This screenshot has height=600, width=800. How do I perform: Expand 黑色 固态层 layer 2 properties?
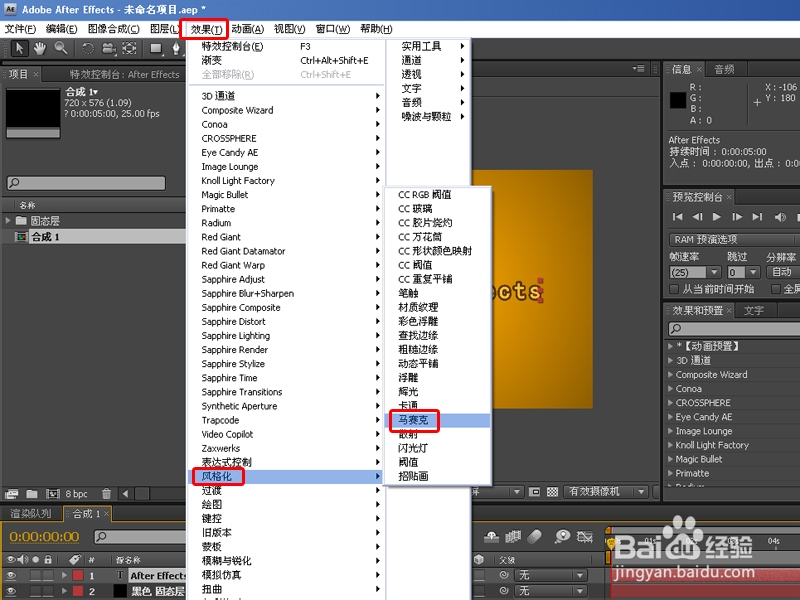point(64,591)
